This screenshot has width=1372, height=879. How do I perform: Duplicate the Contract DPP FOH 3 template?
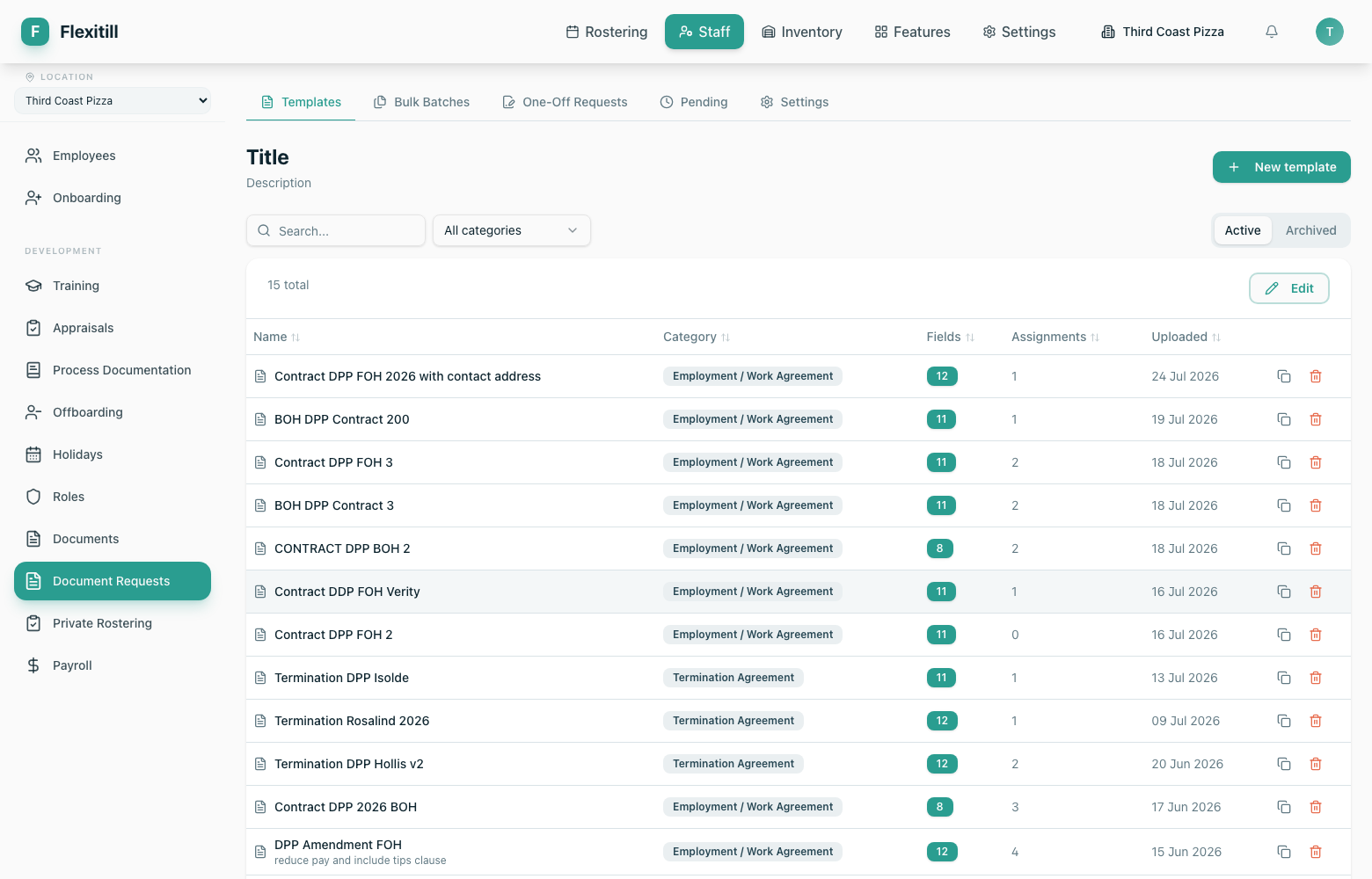(1284, 462)
